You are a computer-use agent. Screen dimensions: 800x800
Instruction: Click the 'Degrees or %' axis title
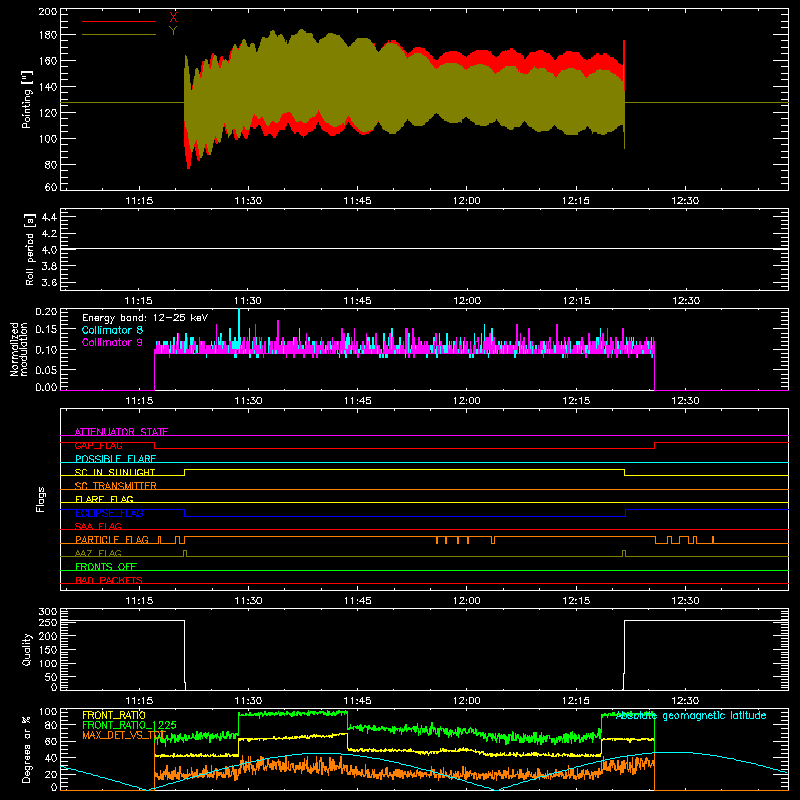tap(27, 749)
